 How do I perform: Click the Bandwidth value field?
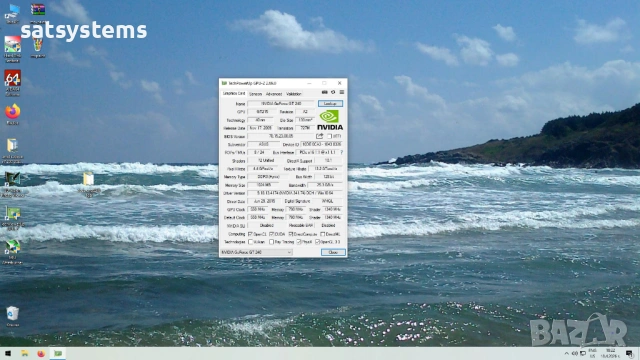point(326,185)
